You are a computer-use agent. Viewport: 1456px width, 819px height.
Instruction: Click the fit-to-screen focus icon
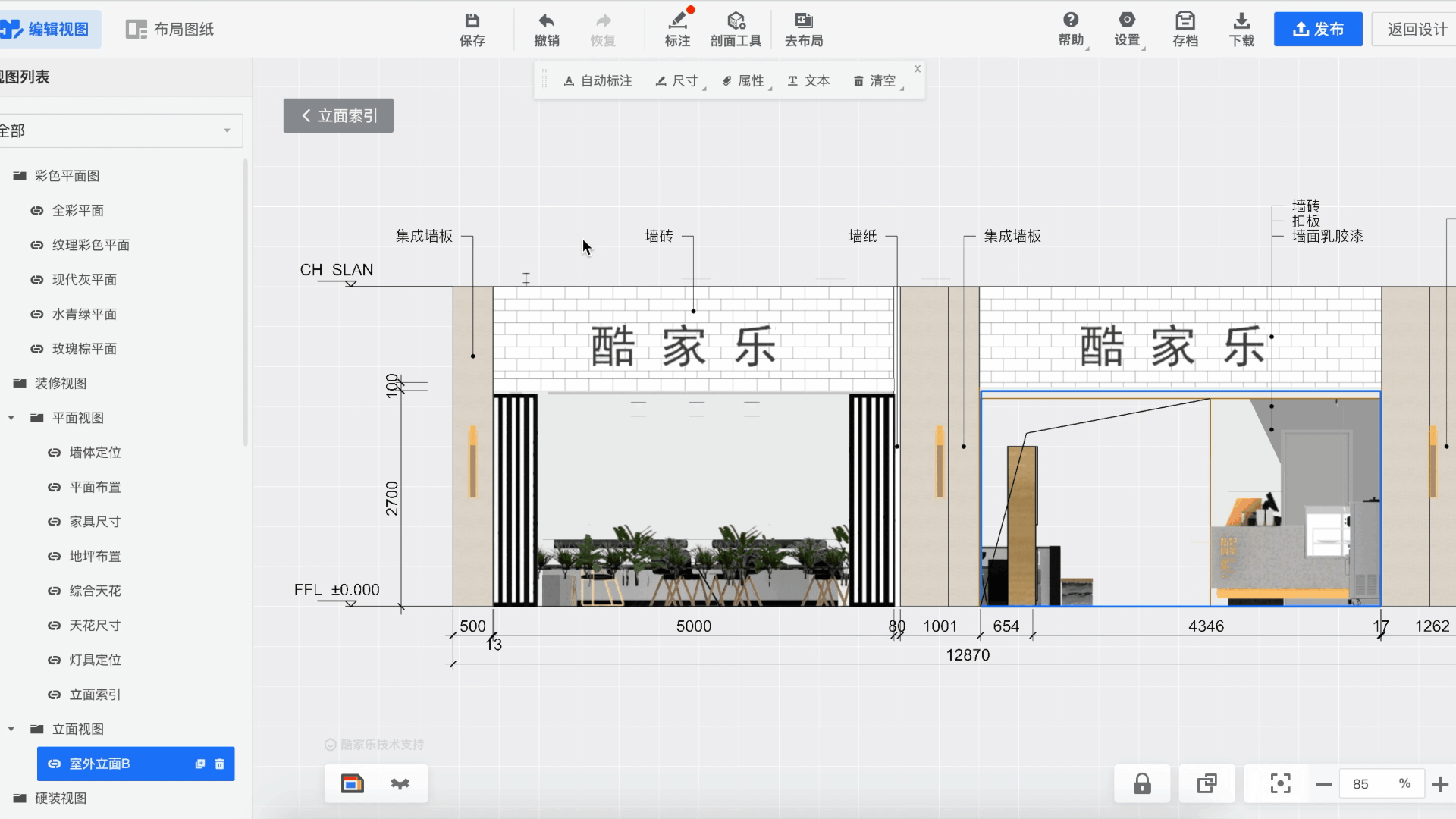pyautogui.click(x=1280, y=783)
